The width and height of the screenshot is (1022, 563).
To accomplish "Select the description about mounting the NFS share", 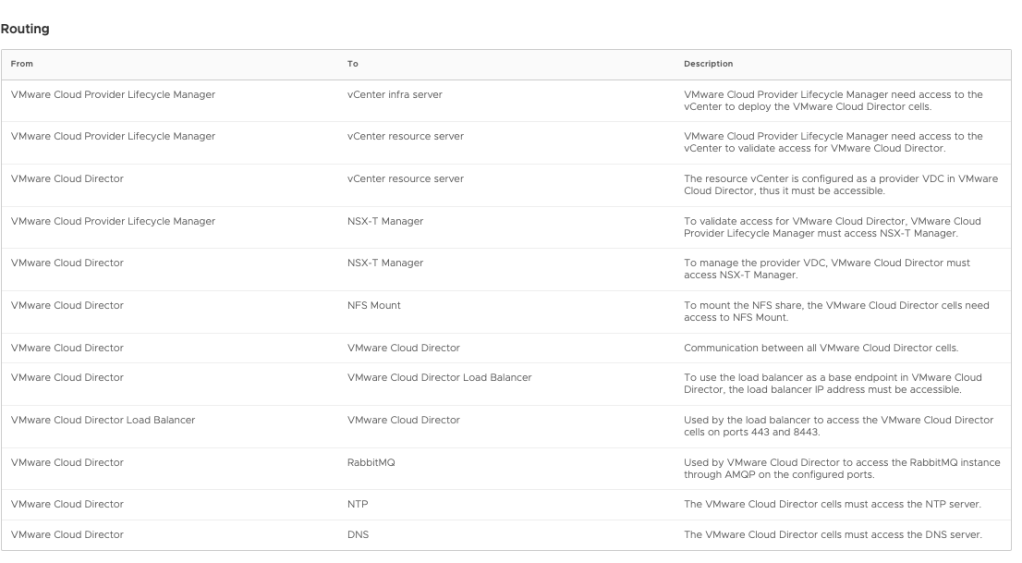I will point(835,311).
